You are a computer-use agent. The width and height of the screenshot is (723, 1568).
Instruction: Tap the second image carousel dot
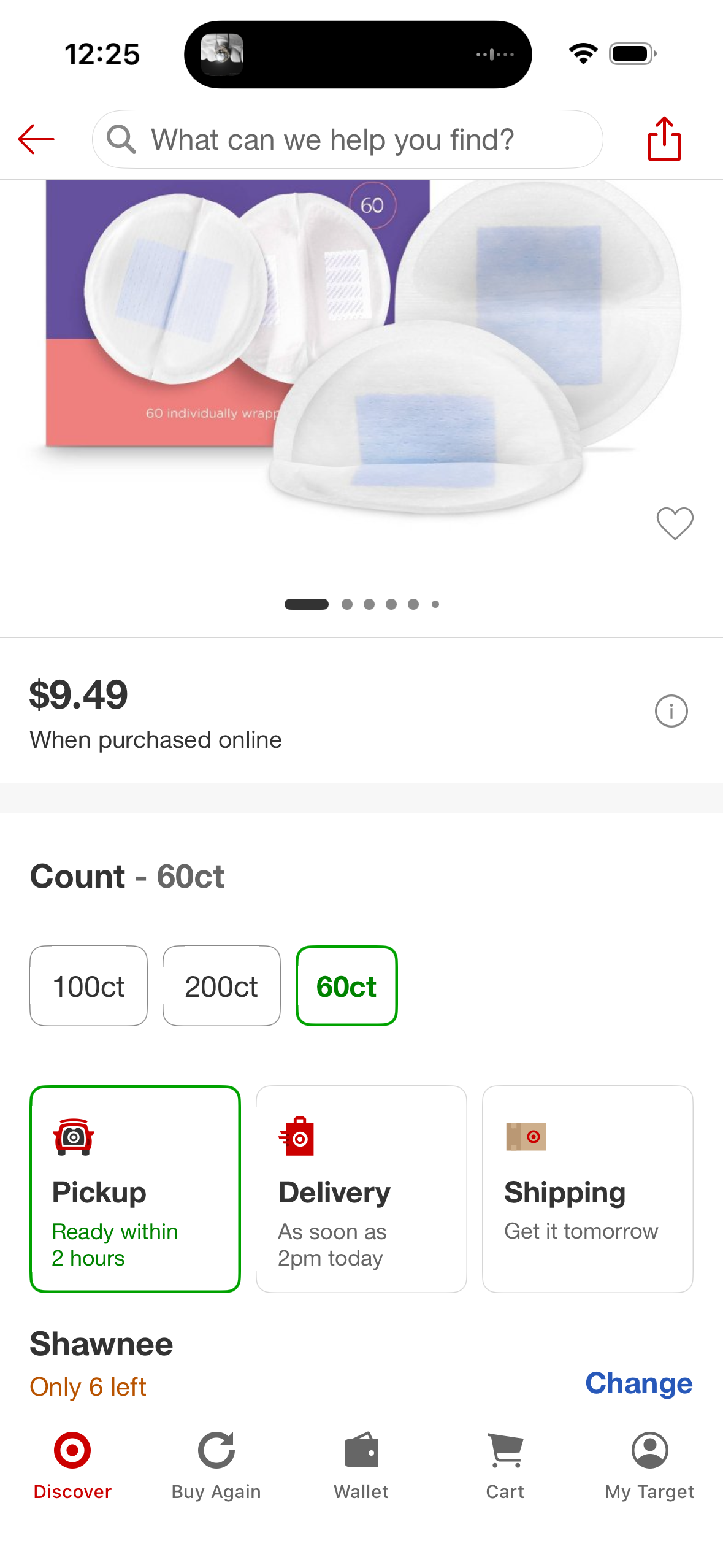click(347, 604)
